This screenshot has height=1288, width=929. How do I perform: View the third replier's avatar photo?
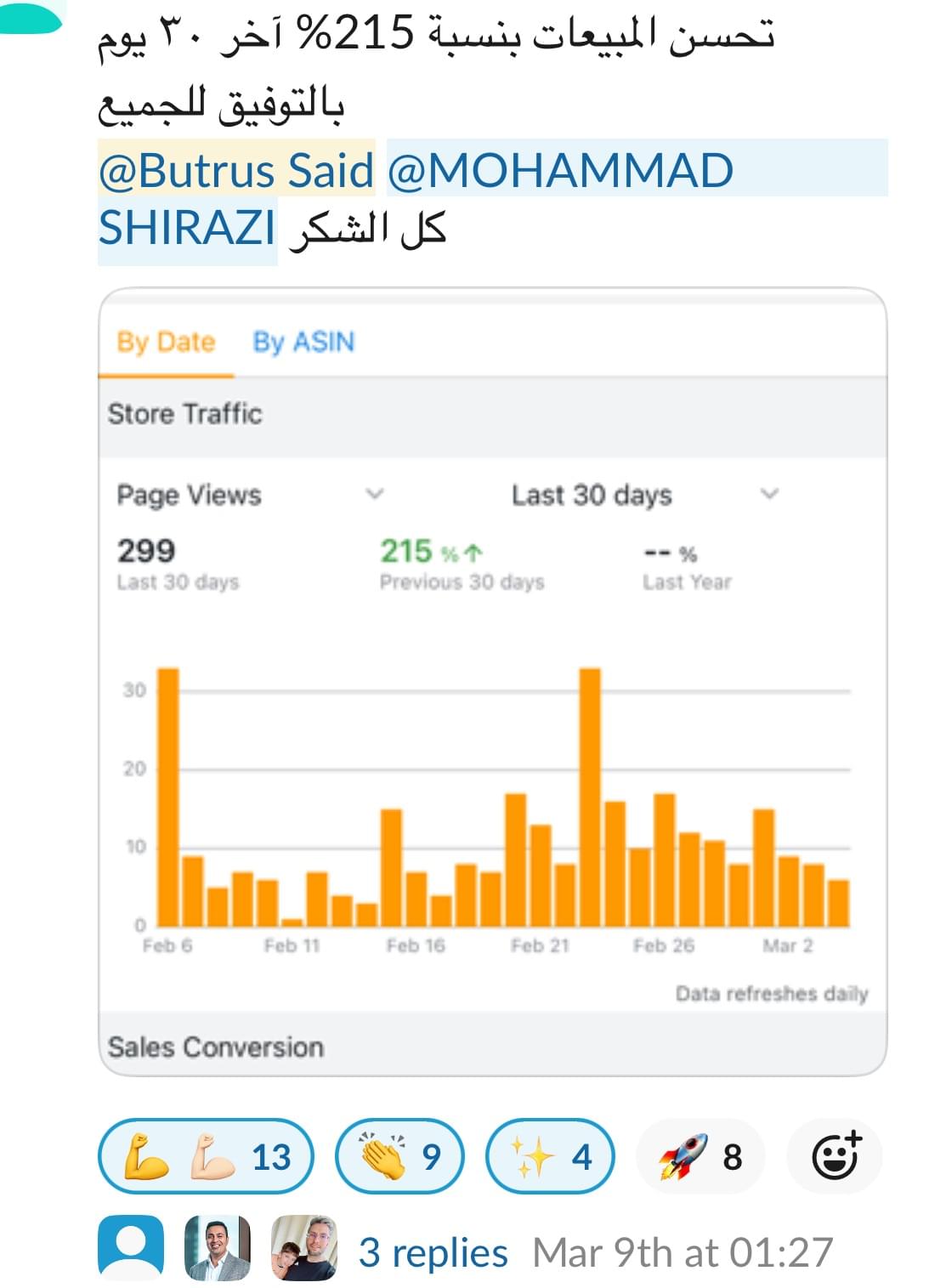coord(303,1246)
